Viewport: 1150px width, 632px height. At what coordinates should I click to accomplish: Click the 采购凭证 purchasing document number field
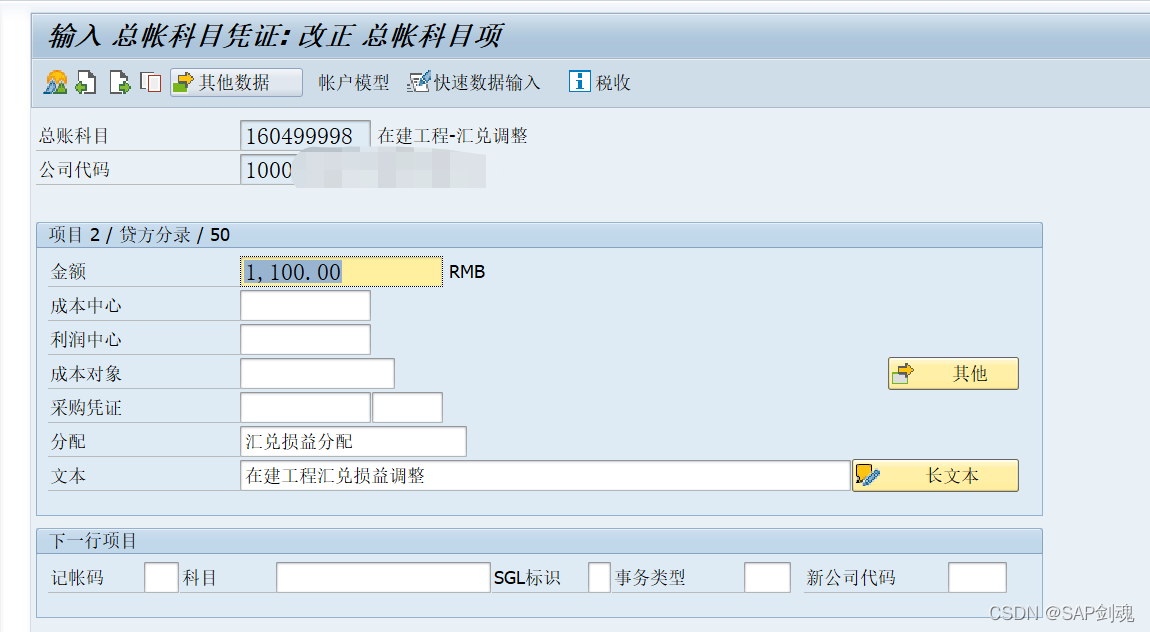click(x=305, y=408)
